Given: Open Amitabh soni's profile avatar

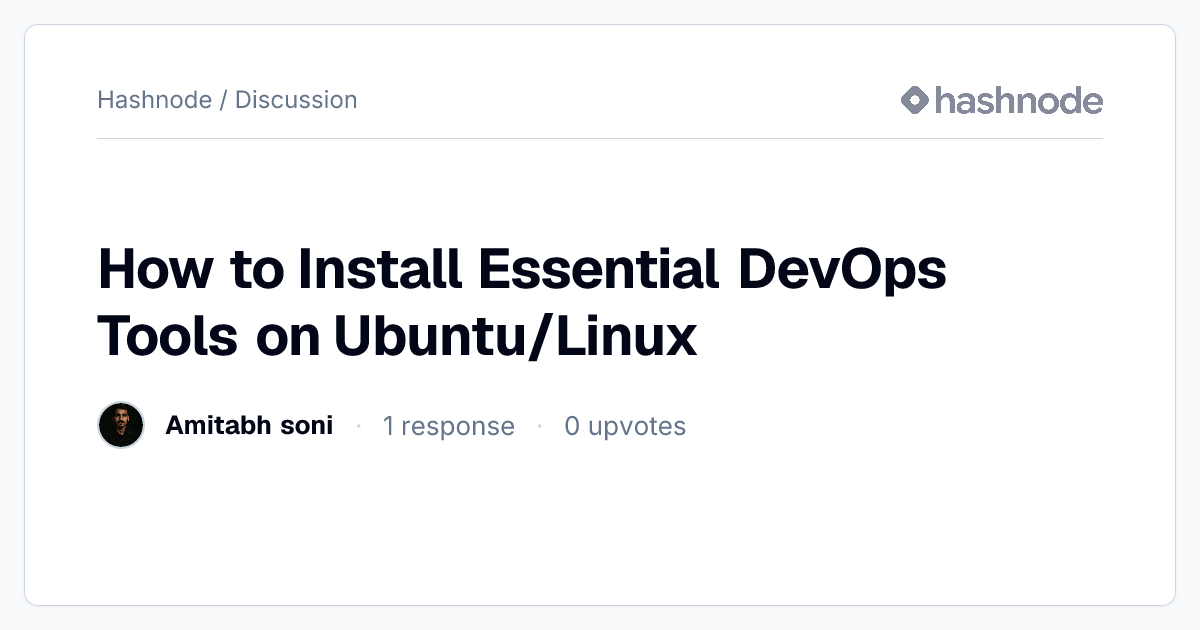Looking at the screenshot, I should click(x=121, y=426).
